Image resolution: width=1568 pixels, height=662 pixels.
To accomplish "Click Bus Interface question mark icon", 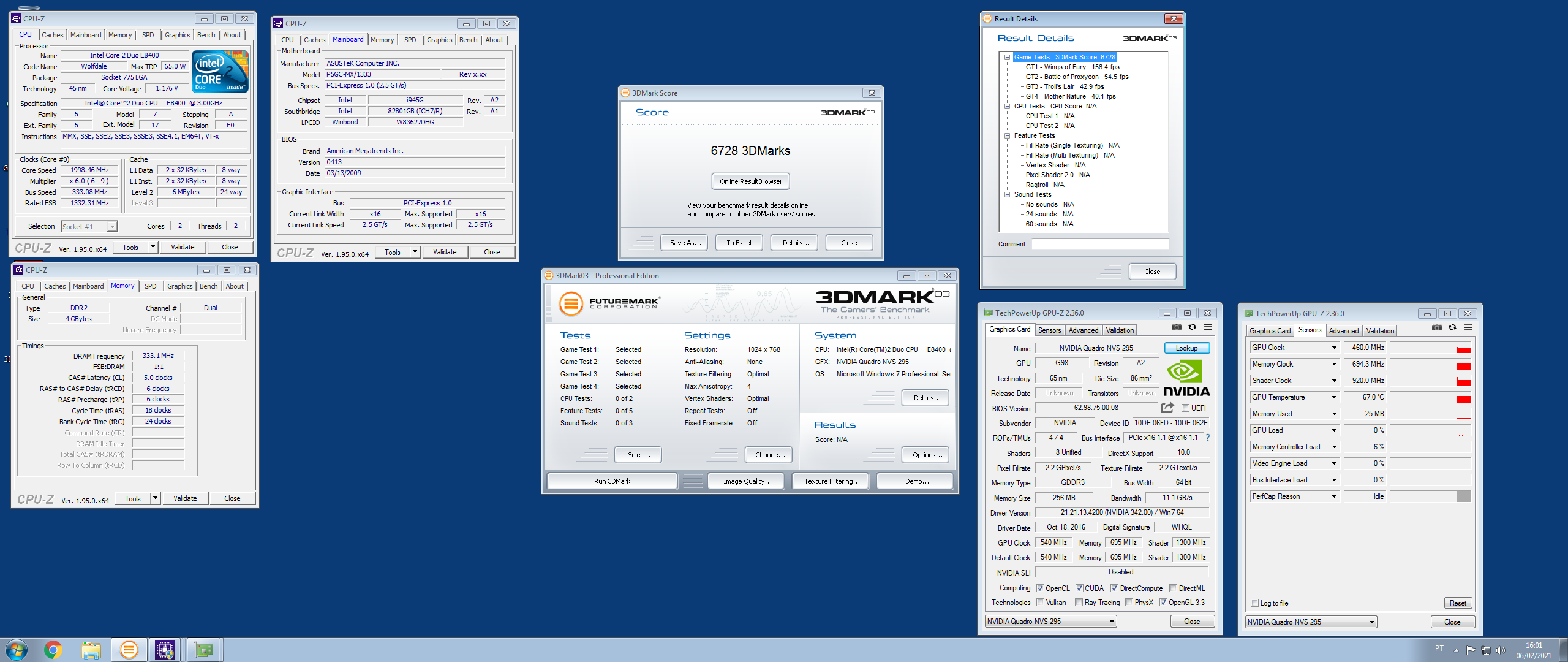I will click(x=1207, y=438).
